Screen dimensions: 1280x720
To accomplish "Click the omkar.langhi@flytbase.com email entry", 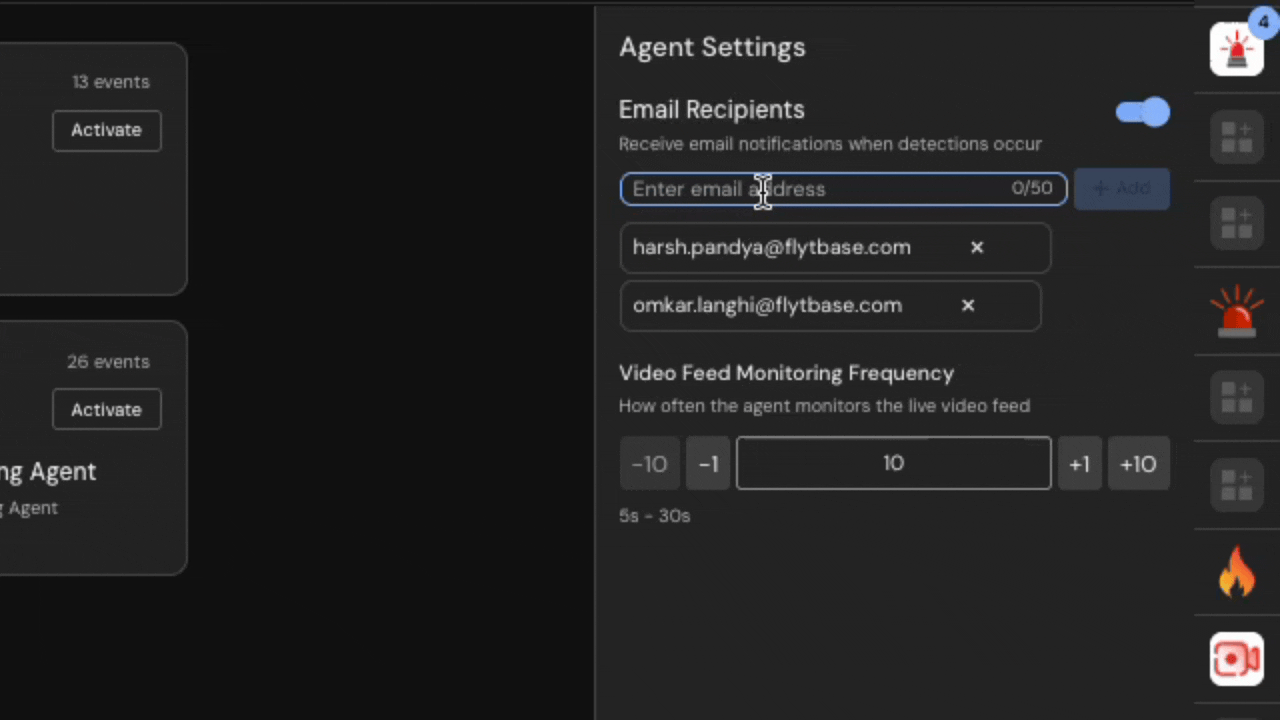I will click(x=830, y=305).
